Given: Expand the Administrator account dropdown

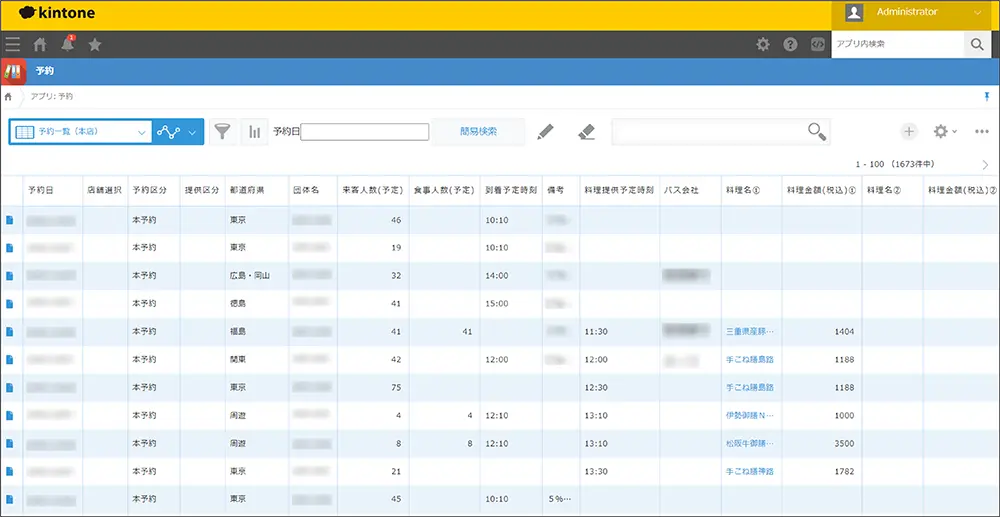Looking at the screenshot, I should tap(975, 13).
